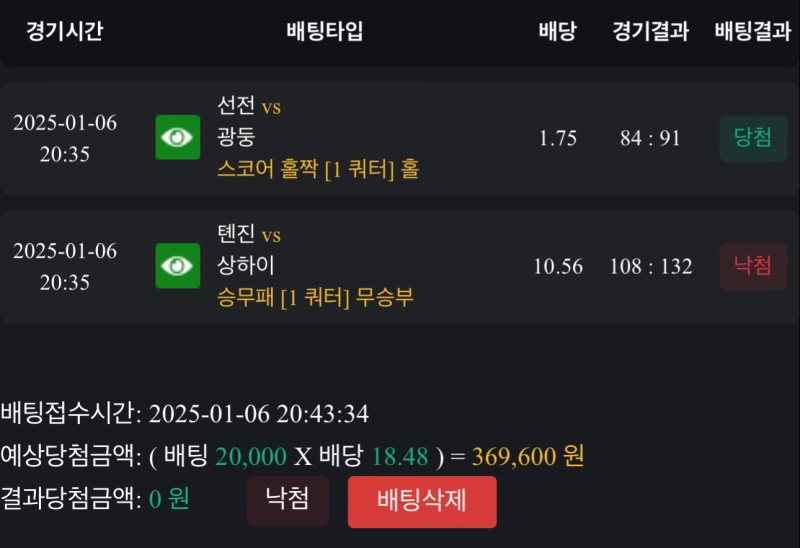Image resolution: width=800 pixels, height=548 pixels.
Task: Click the 경기시간 column header
Action: coord(65,31)
